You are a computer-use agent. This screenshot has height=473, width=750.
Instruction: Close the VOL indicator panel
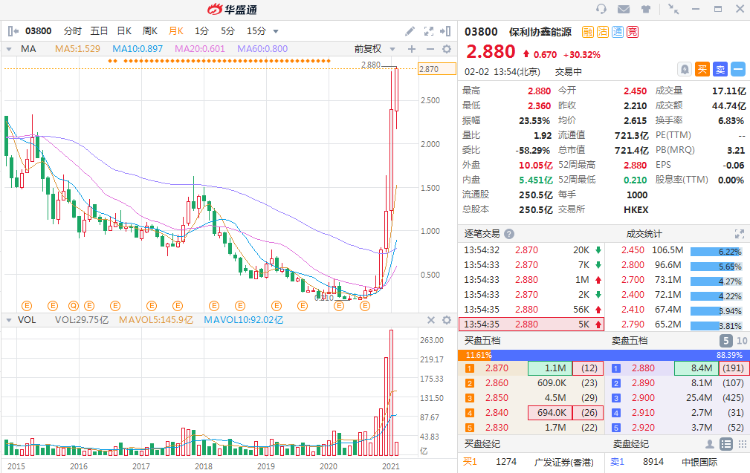tap(430, 320)
